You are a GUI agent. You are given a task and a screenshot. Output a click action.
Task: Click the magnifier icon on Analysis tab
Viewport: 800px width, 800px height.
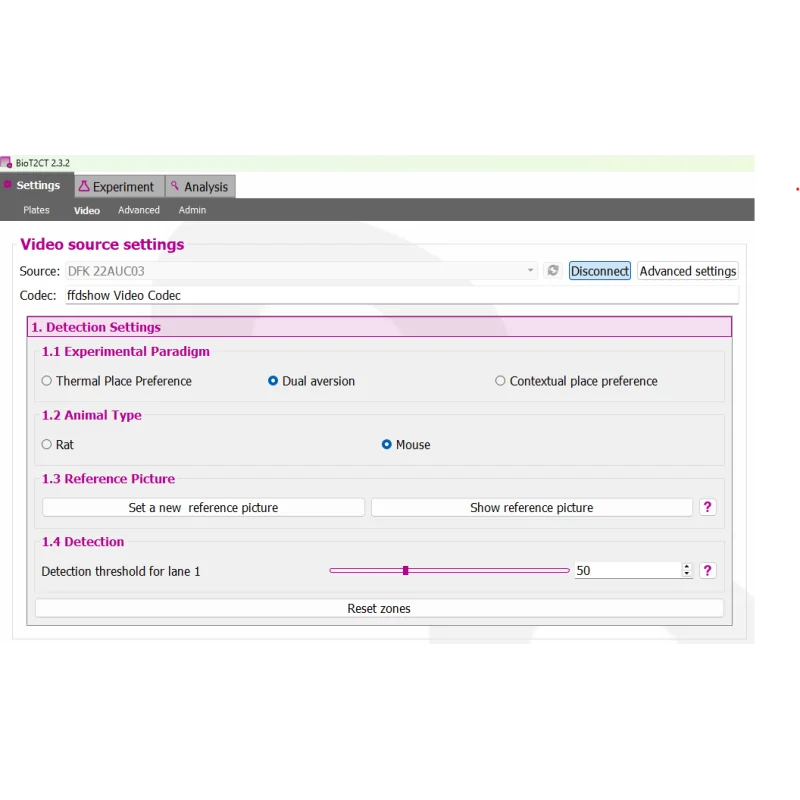point(177,186)
